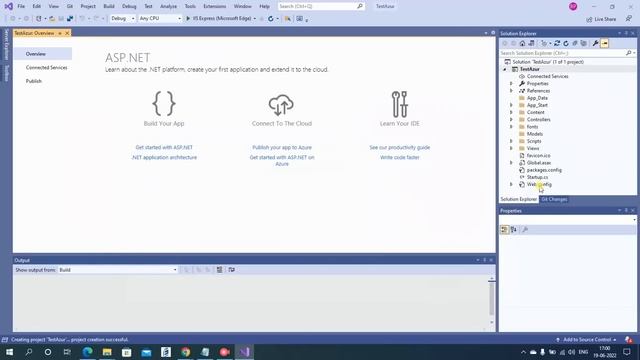Open the Extensions menu

[215, 7]
